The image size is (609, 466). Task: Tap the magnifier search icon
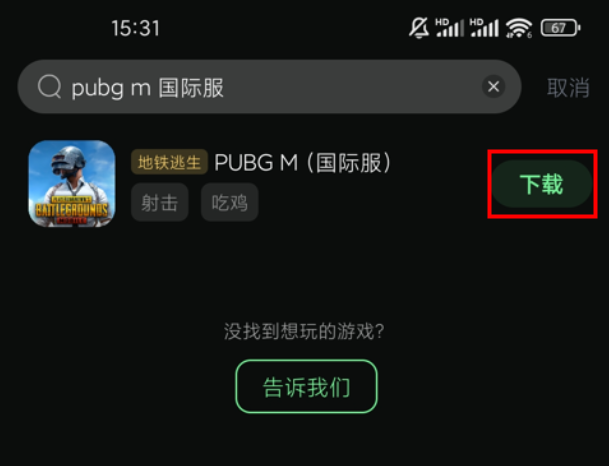pyautogui.click(x=49, y=87)
